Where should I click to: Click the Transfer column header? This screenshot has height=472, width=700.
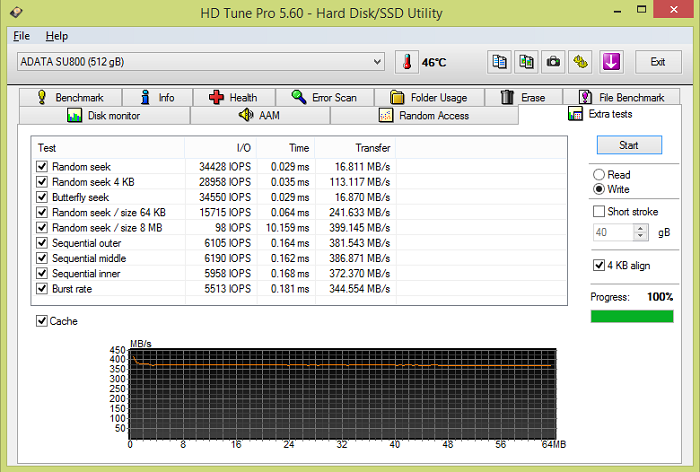tap(355, 148)
